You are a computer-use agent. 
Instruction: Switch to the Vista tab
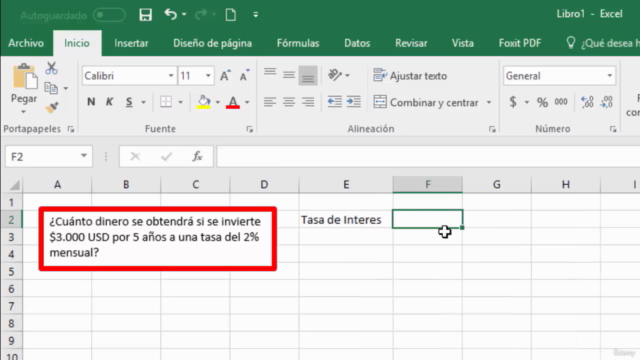pyautogui.click(x=462, y=43)
